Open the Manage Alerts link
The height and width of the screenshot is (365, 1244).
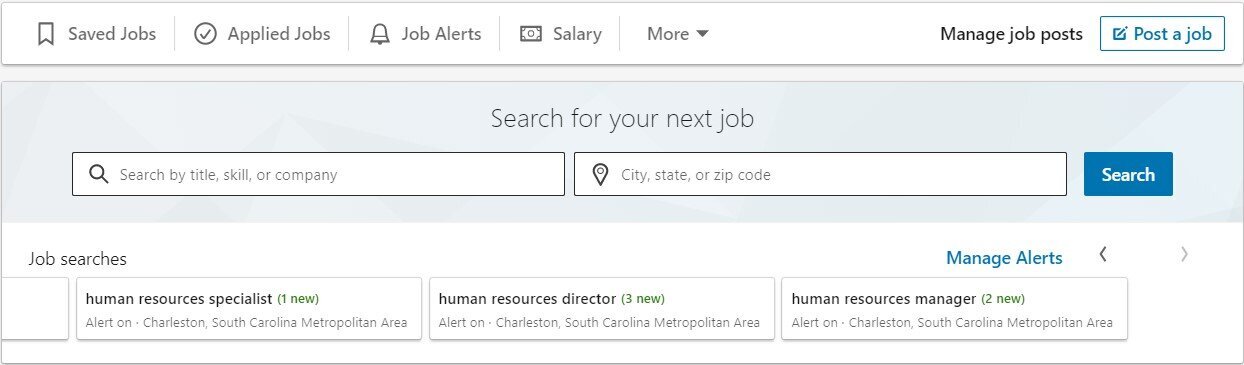point(1004,258)
